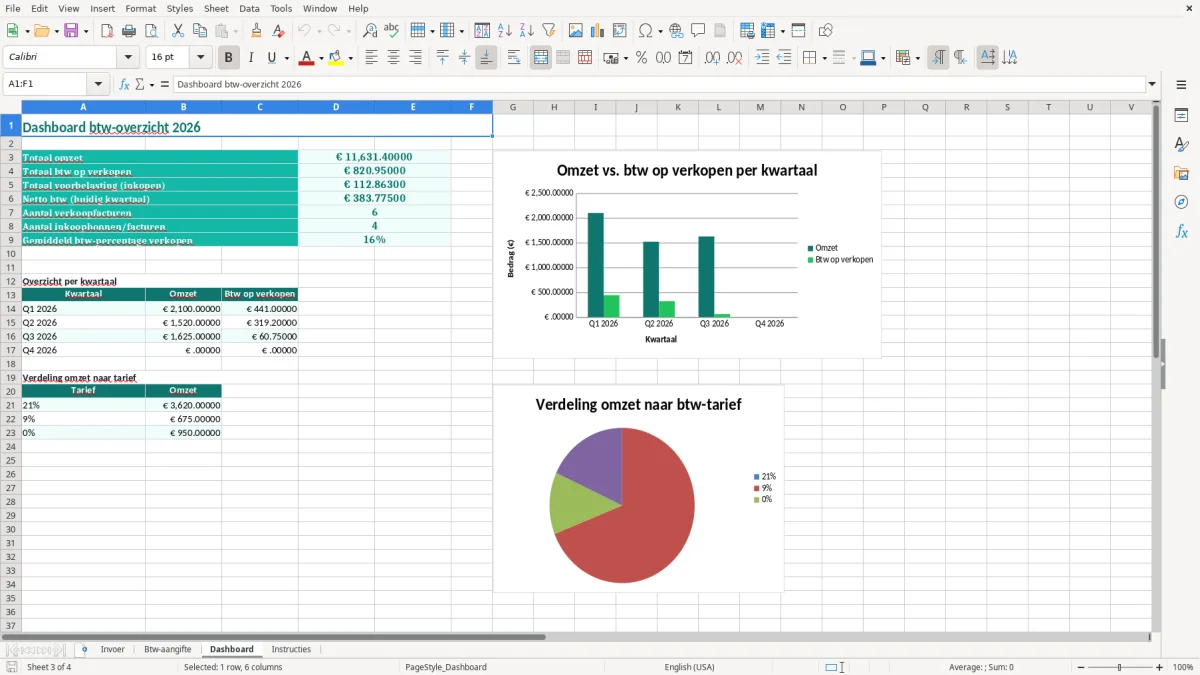Open the Function Wizard fx icon
The image size is (1200, 675).
125,85
